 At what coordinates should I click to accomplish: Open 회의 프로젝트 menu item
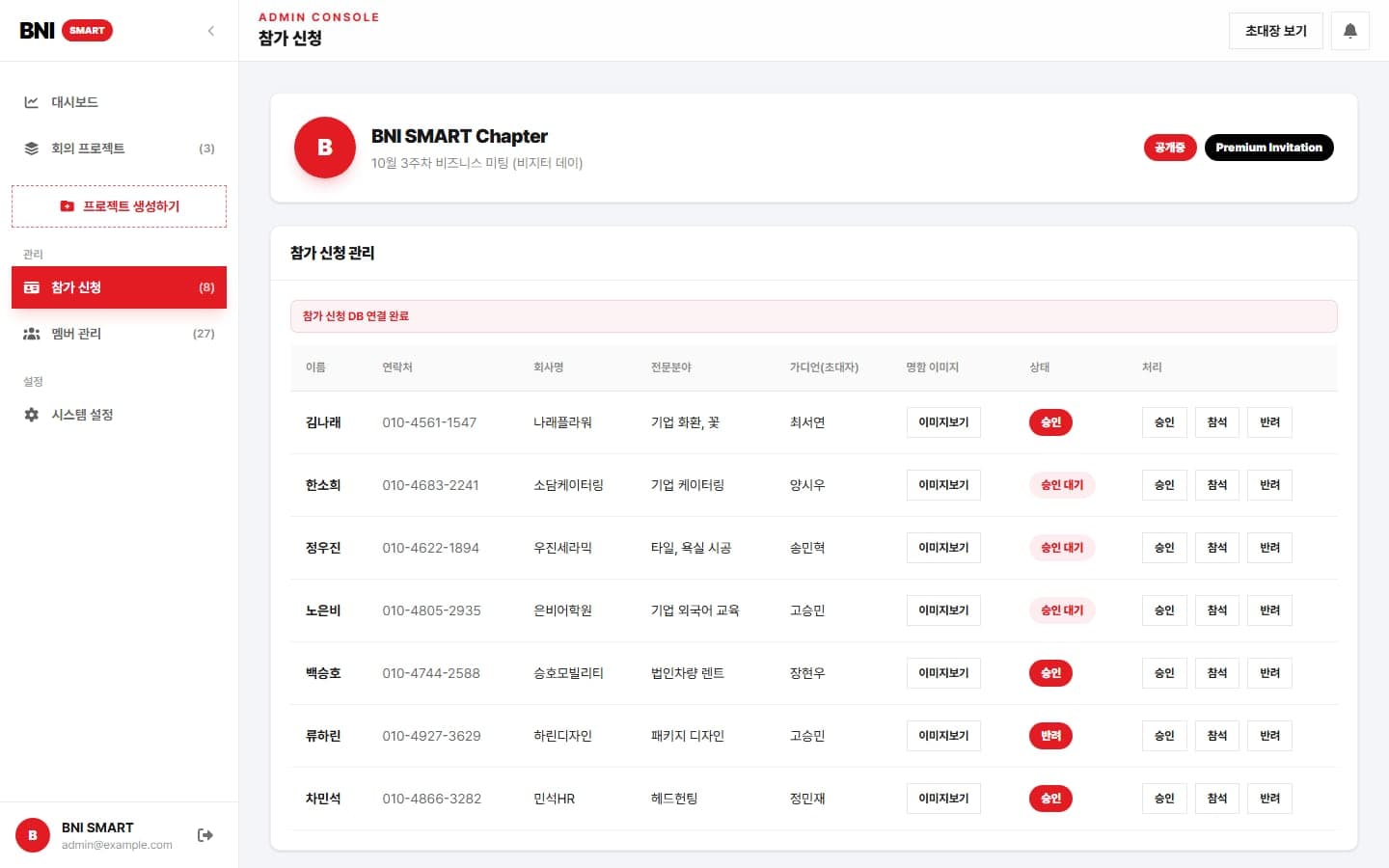click(120, 149)
